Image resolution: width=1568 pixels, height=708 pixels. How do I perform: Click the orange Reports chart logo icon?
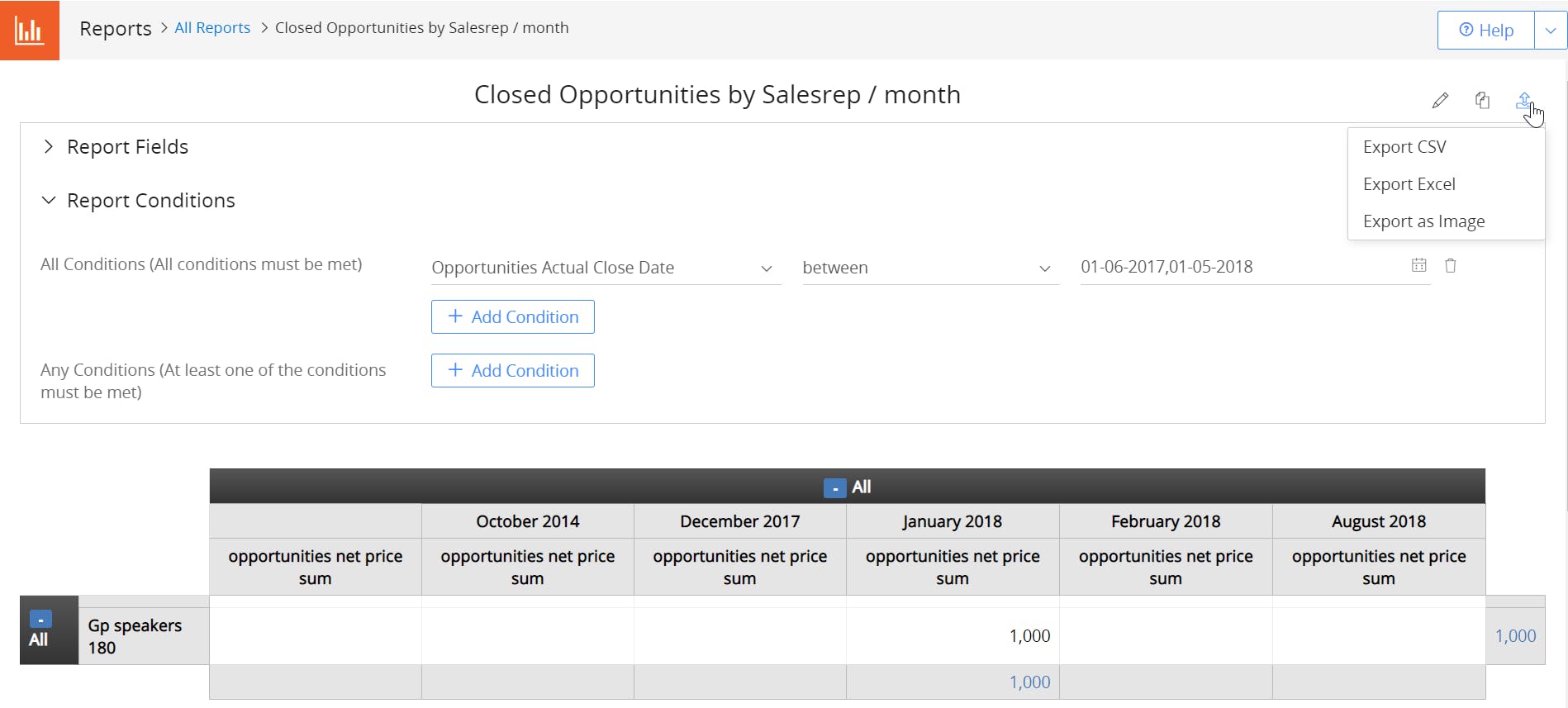pos(29,31)
